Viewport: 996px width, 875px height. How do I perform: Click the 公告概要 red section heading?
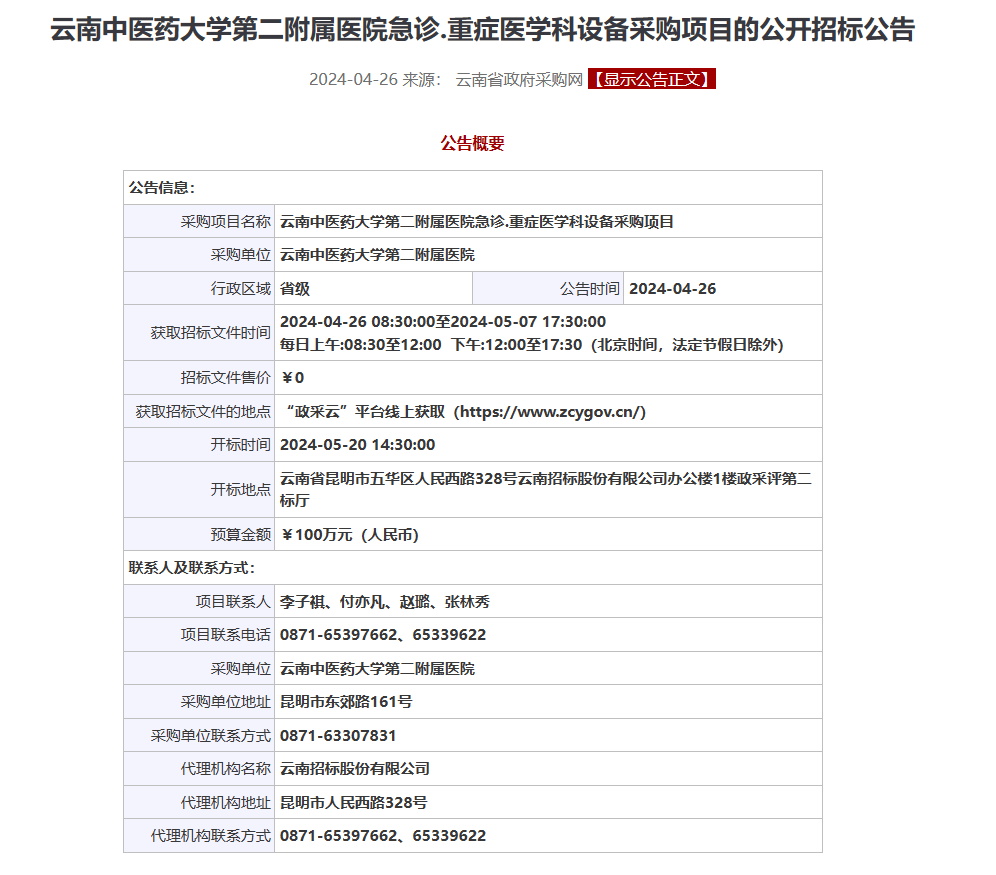pos(472,143)
